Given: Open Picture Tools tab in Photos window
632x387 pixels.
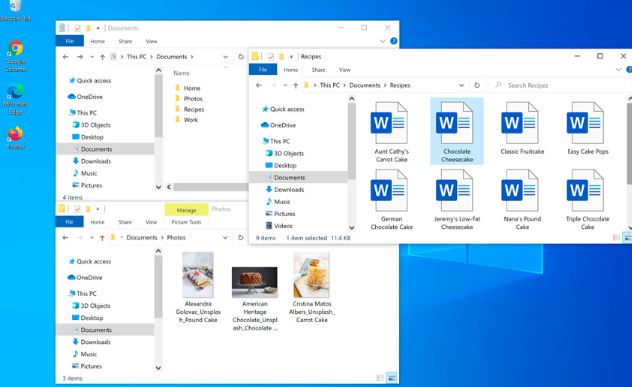Looking at the screenshot, I should (186, 222).
